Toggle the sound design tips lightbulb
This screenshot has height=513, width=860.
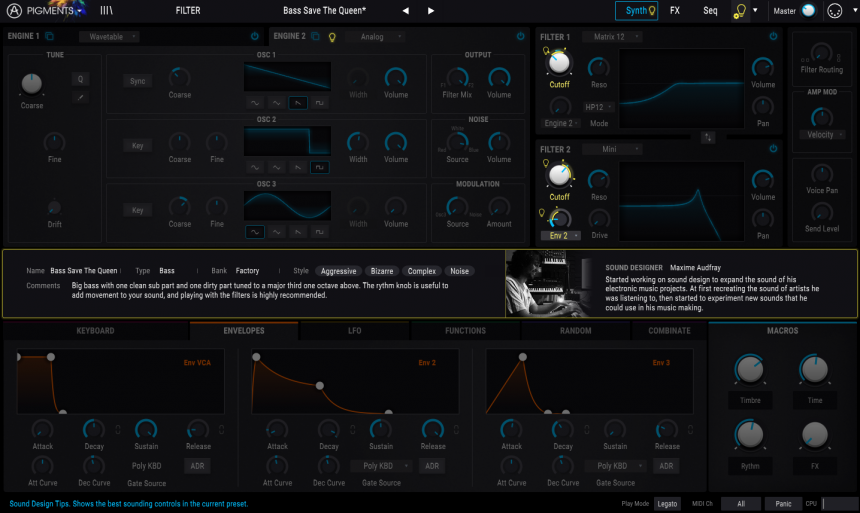740,11
